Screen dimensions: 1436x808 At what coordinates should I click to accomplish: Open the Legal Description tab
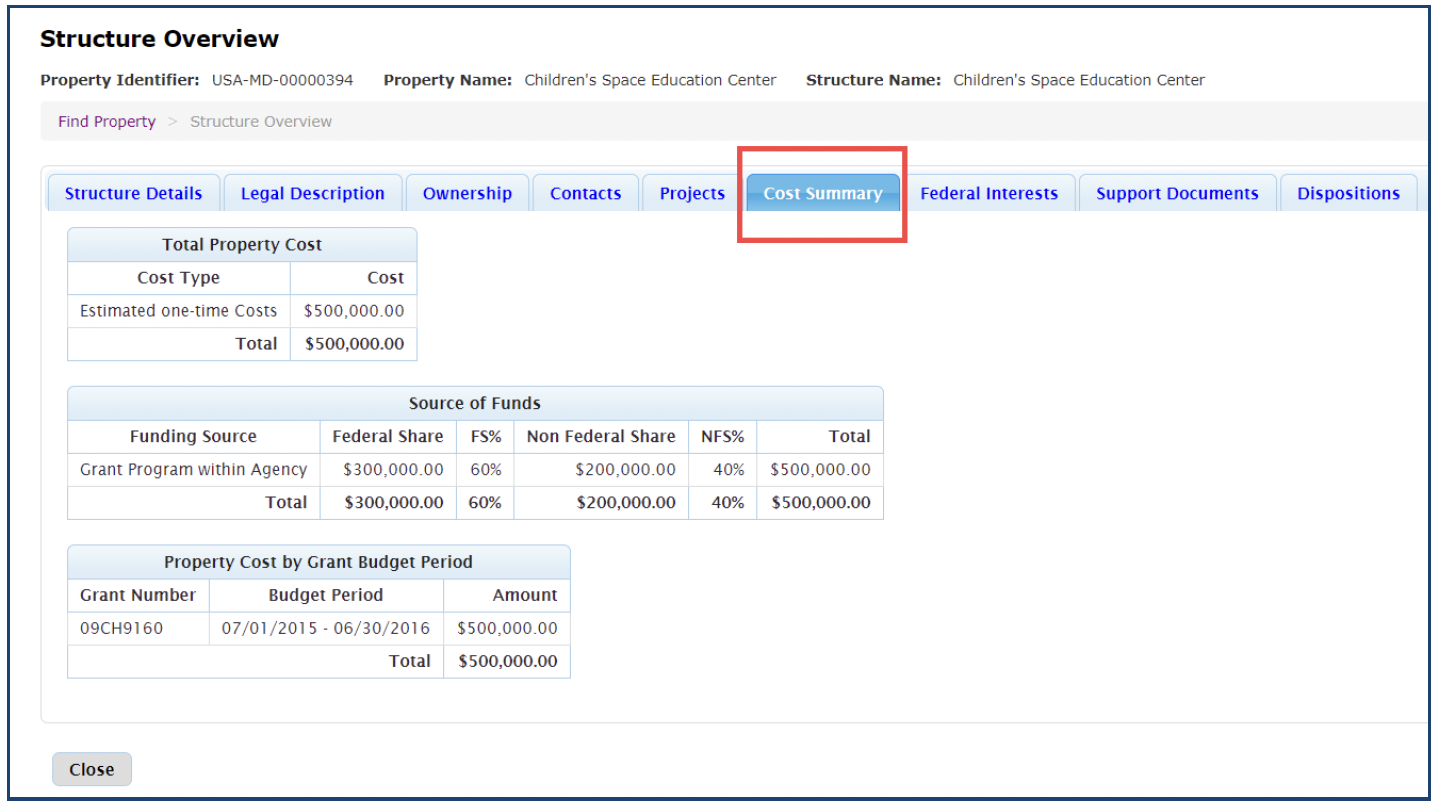tap(312, 194)
